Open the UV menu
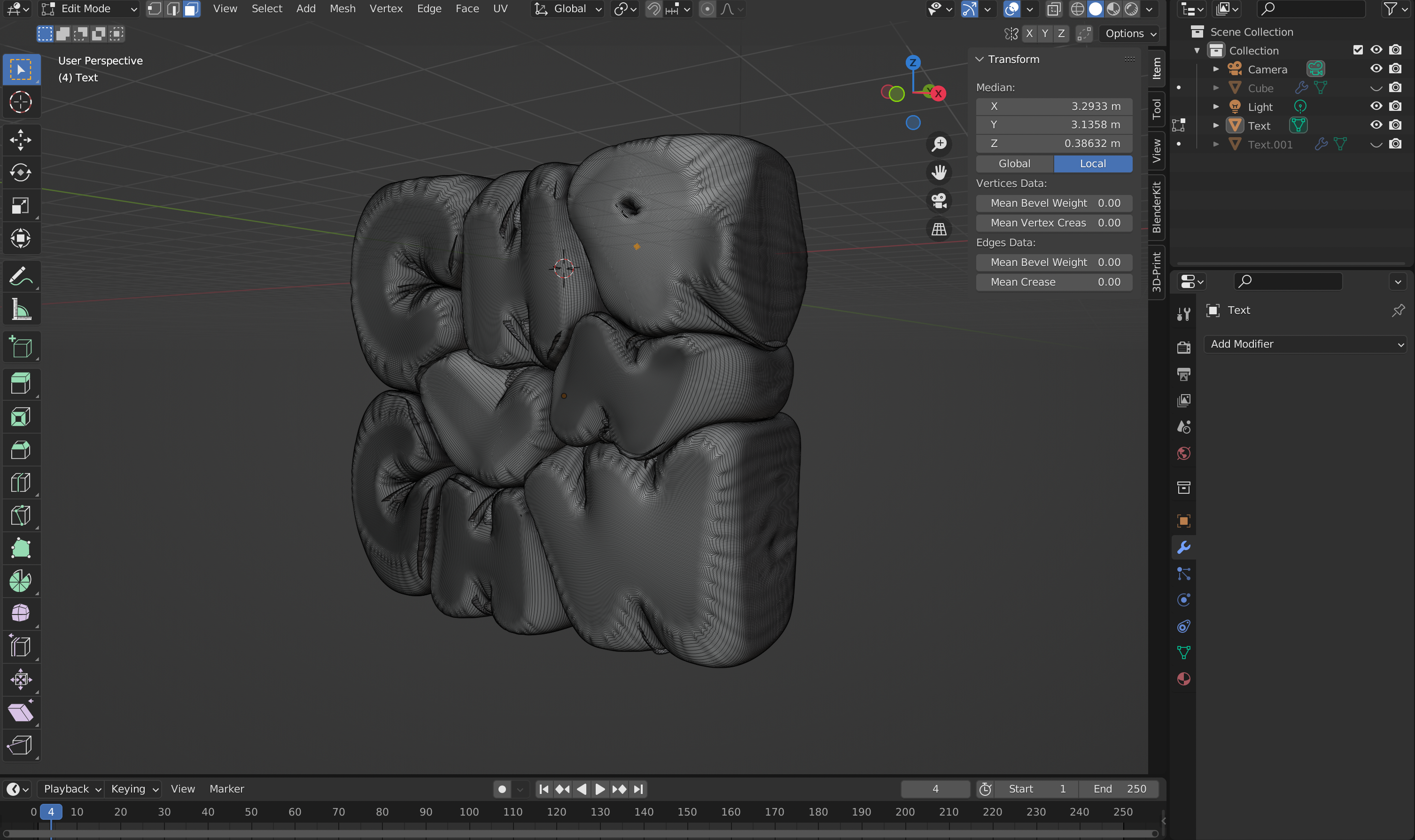 (500, 8)
